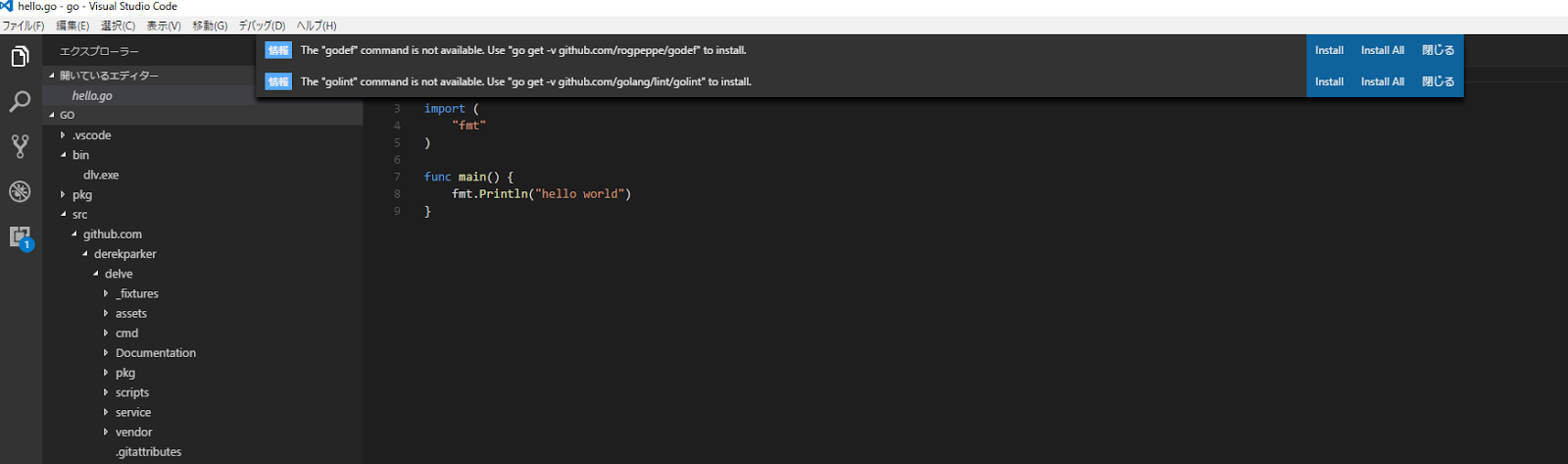
Task: Click the 情報 badge on godef message
Action: click(x=278, y=50)
